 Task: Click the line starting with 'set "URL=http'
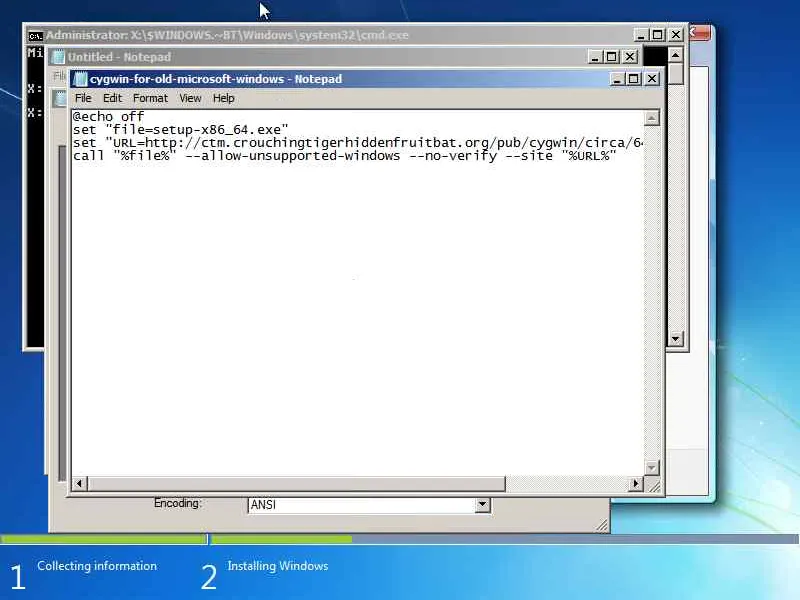358,143
